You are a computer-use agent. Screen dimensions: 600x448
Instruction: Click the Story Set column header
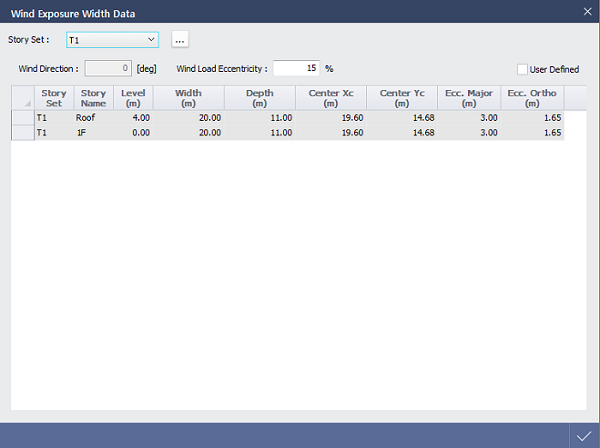(x=53, y=98)
